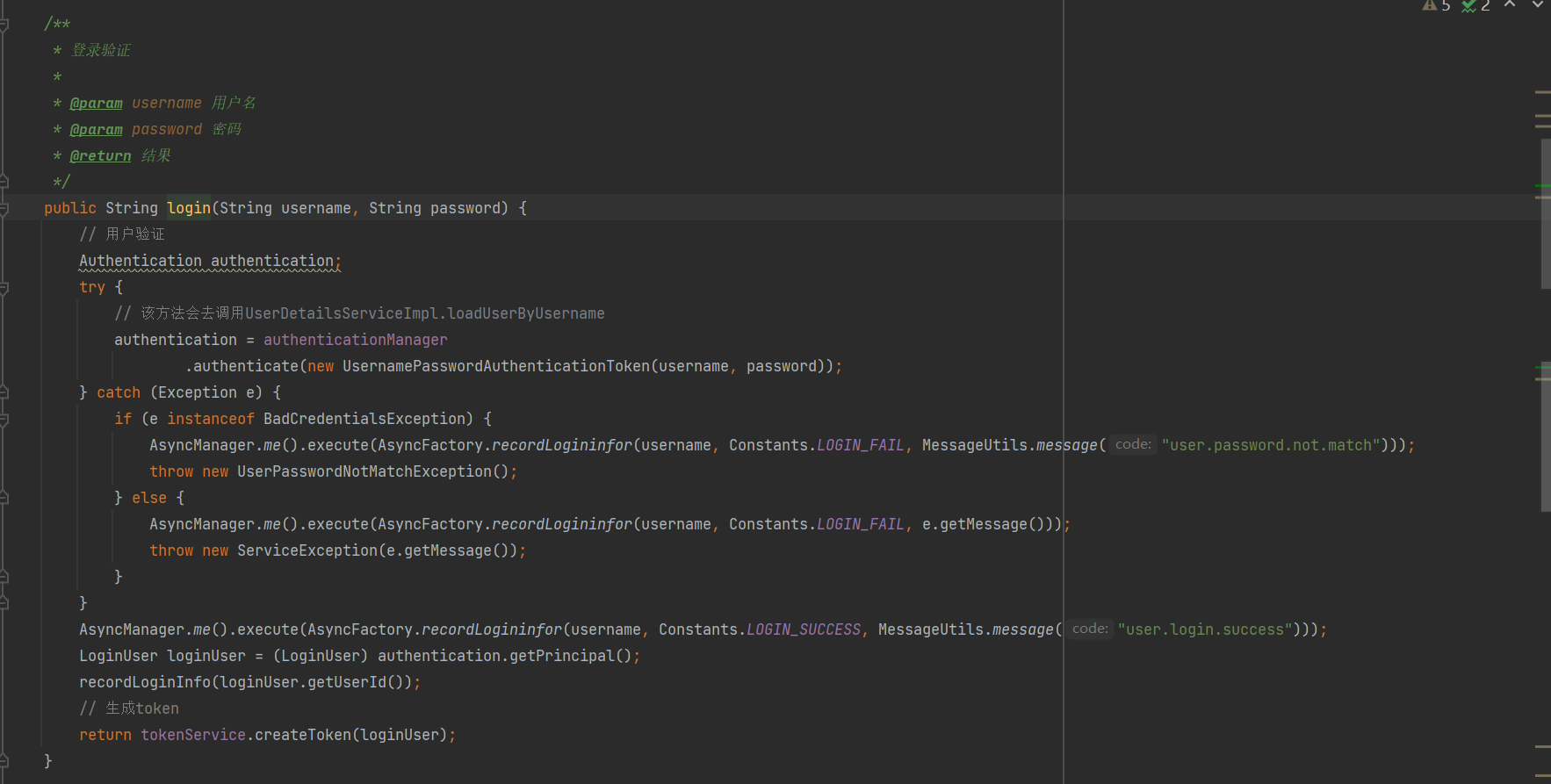The height and width of the screenshot is (784, 1551).
Task: Click the "user.password.not.match" string literal
Action: [x=1270, y=445]
